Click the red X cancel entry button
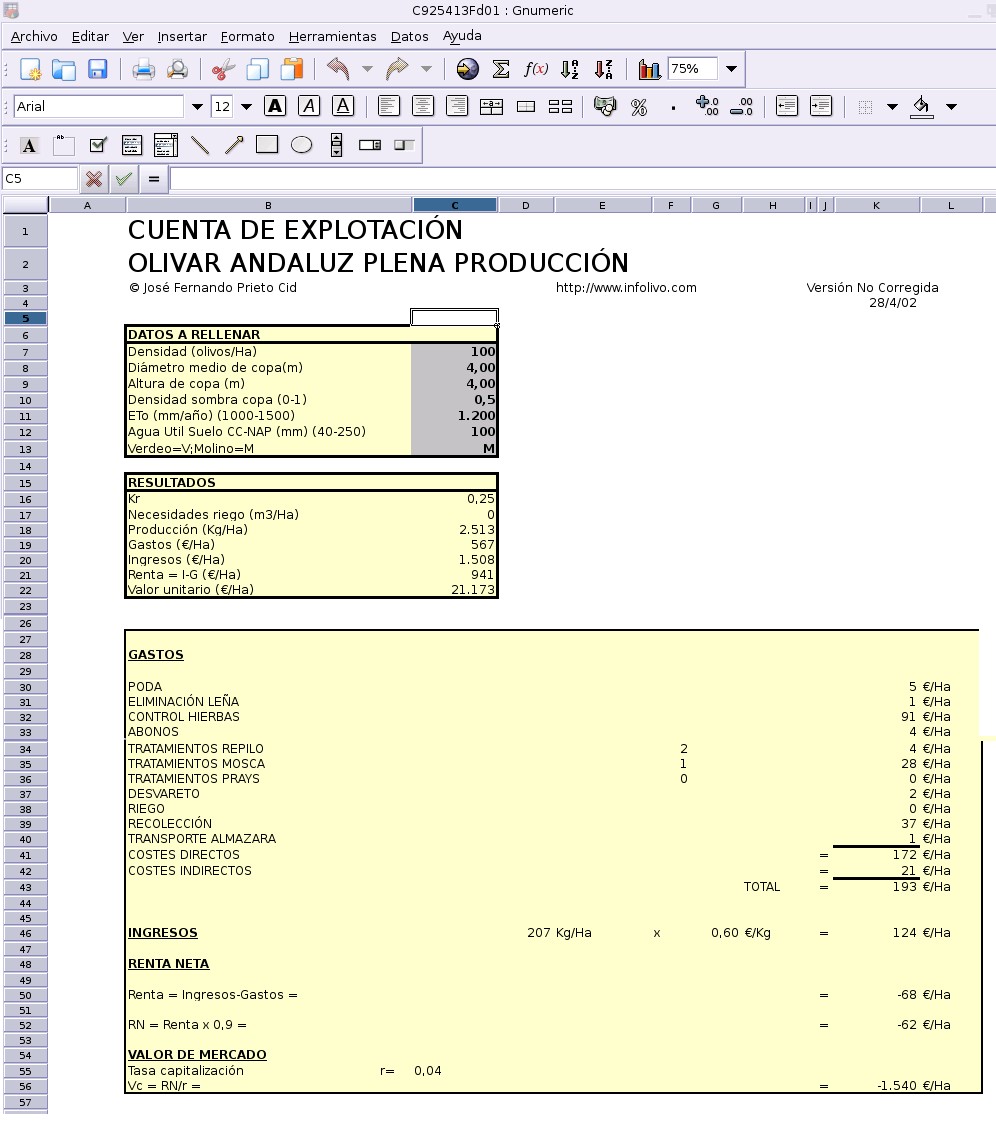This screenshot has width=996, height=1124. pyautogui.click(x=94, y=179)
